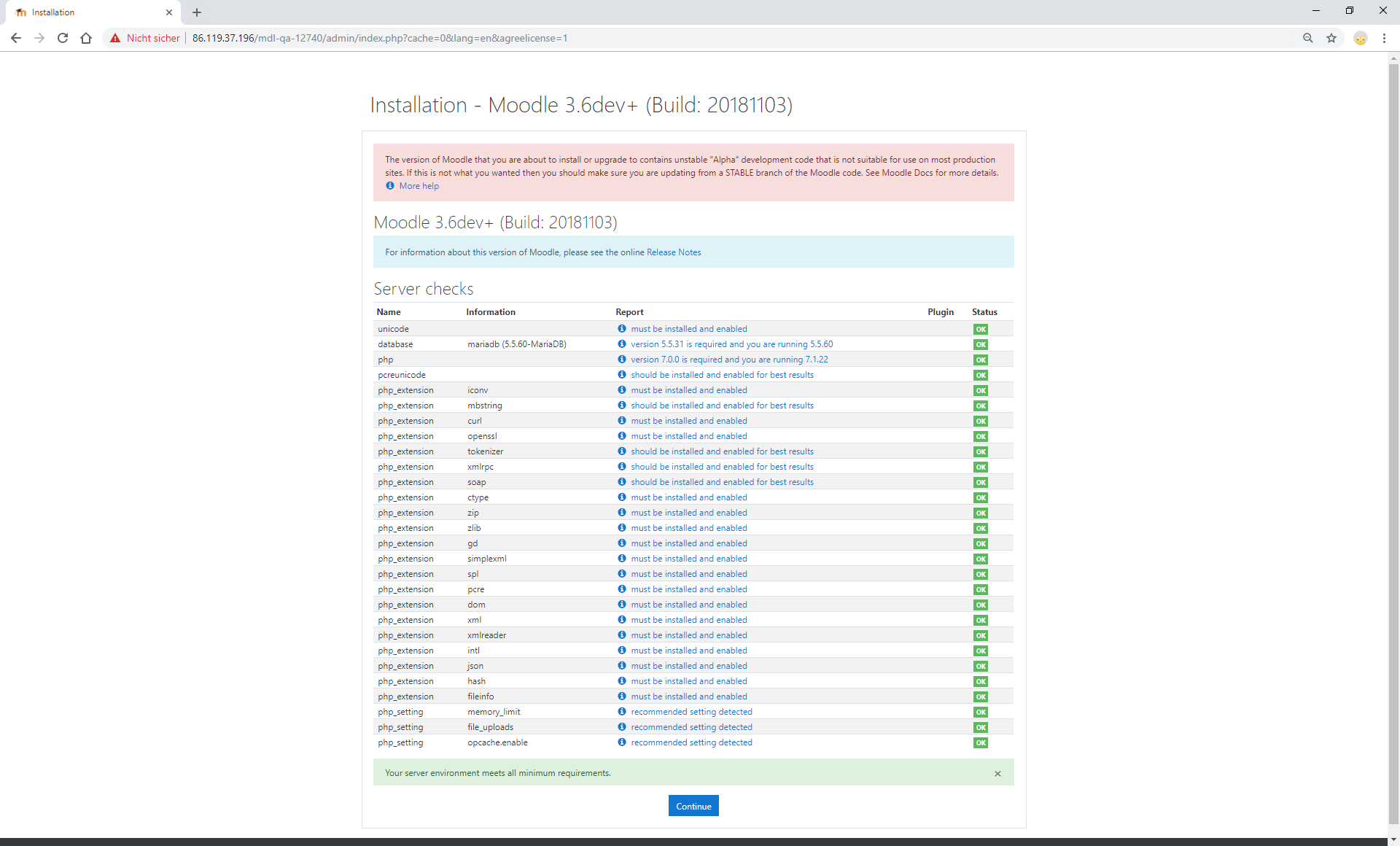Click the info icon in the simplexml row

point(622,559)
